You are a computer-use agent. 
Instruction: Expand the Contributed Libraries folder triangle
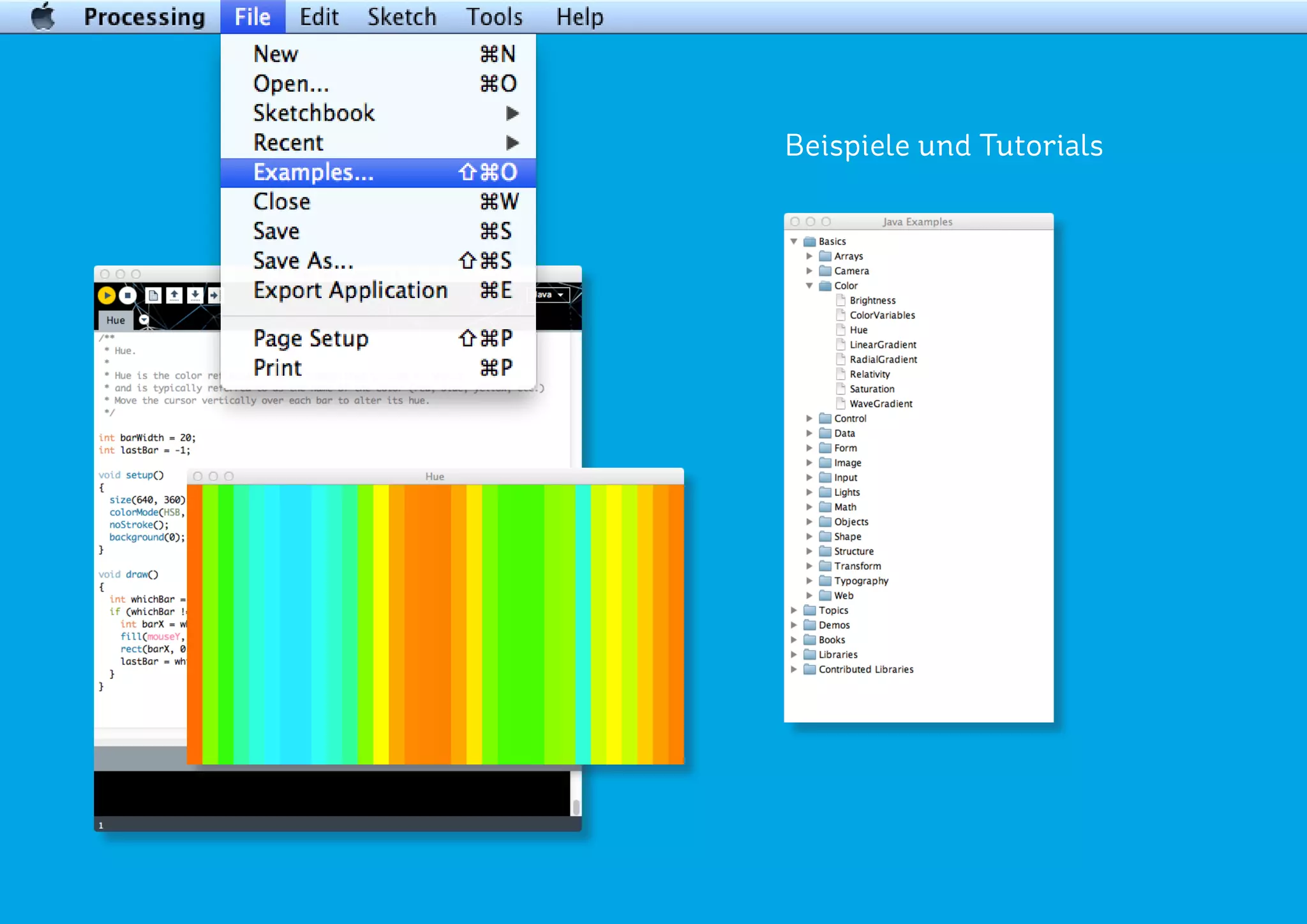(794, 669)
